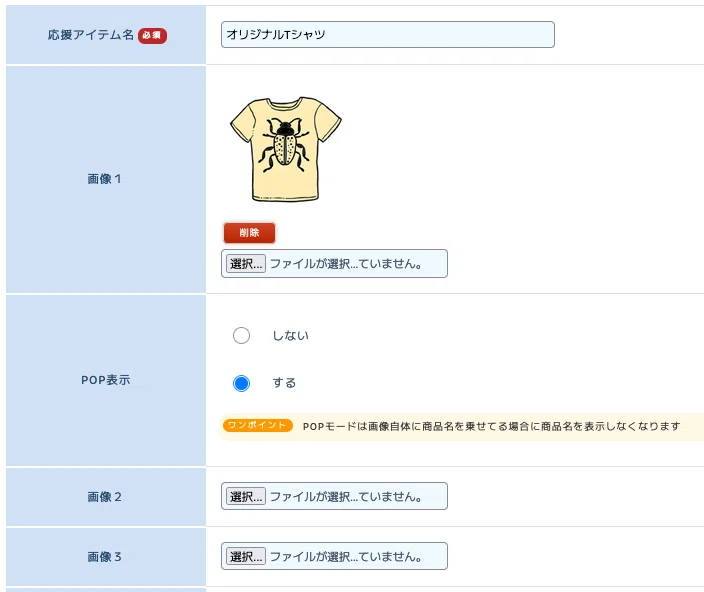Click 画像1's ファイルが選択されていません text

click(345, 264)
